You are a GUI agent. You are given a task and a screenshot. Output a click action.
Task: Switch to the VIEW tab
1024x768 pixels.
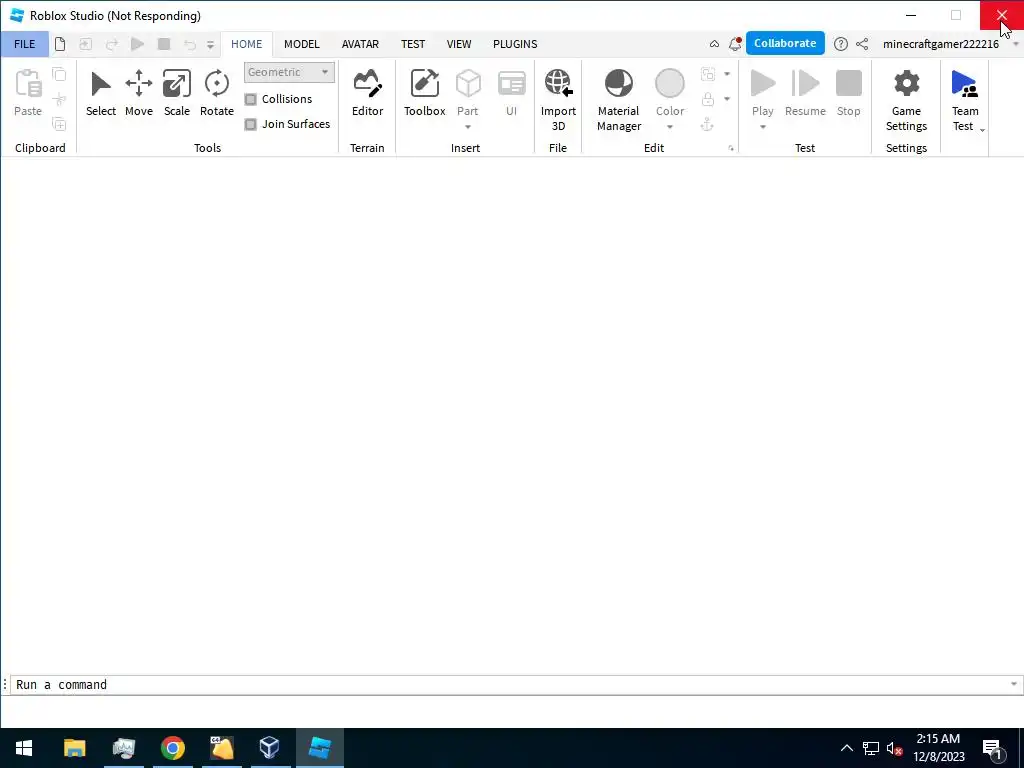click(458, 44)
